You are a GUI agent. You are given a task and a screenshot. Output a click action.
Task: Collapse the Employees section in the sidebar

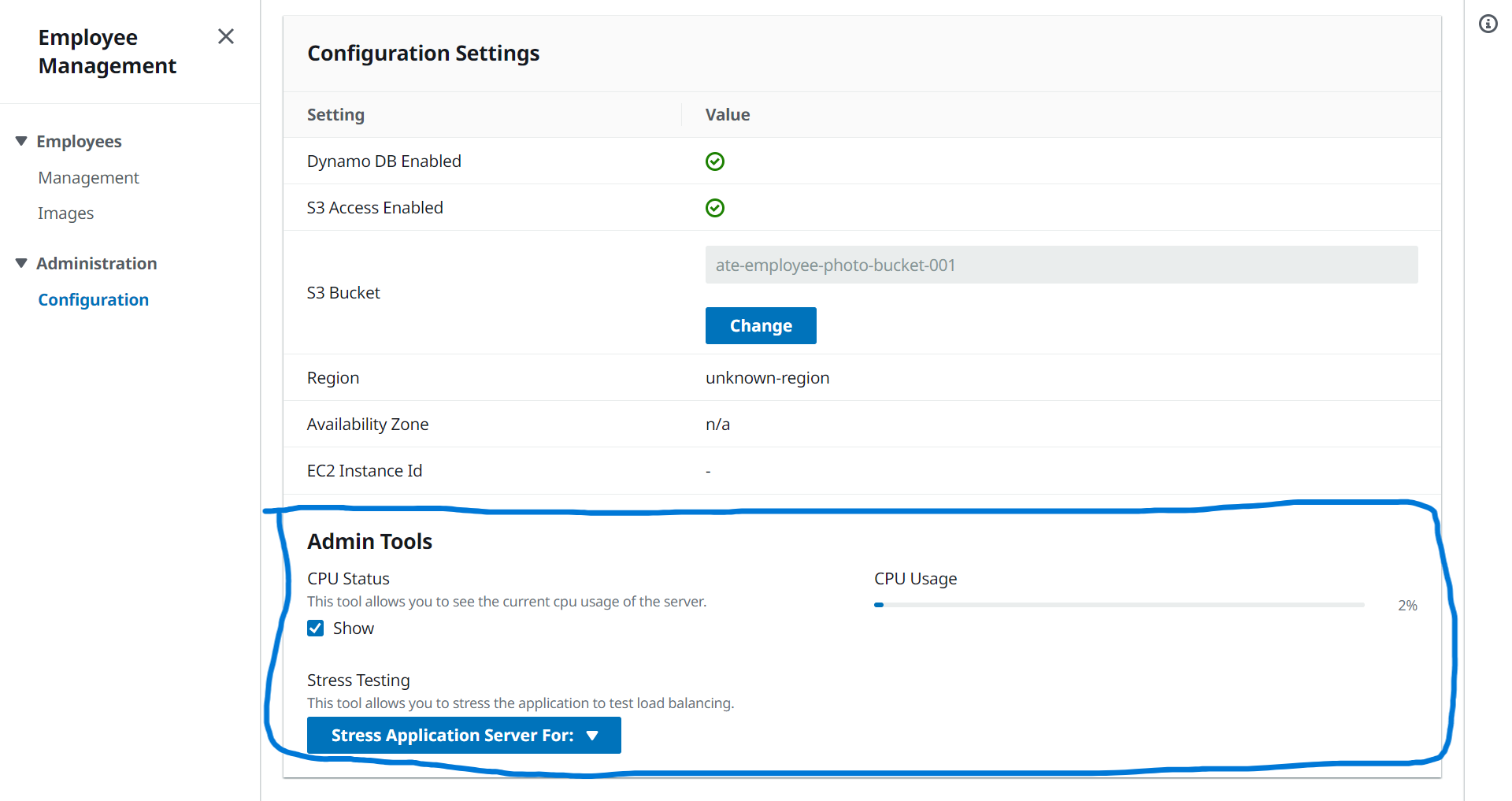tap(20, 140)
